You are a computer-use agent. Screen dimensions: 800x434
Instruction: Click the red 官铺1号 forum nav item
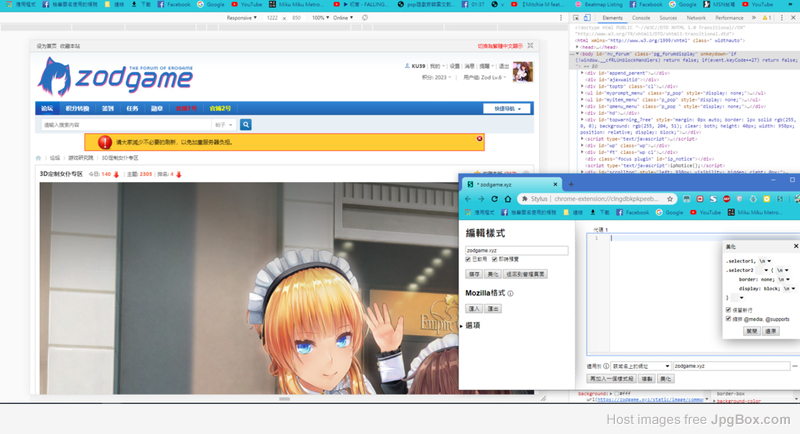click(x=186, y=109)
